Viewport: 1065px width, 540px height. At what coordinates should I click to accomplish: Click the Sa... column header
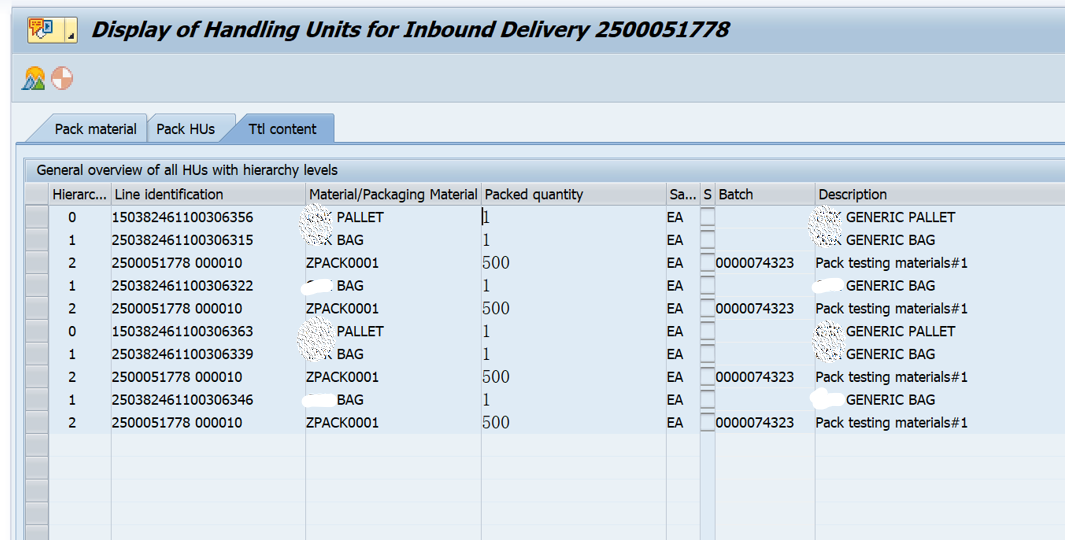[x=683, y=194]
